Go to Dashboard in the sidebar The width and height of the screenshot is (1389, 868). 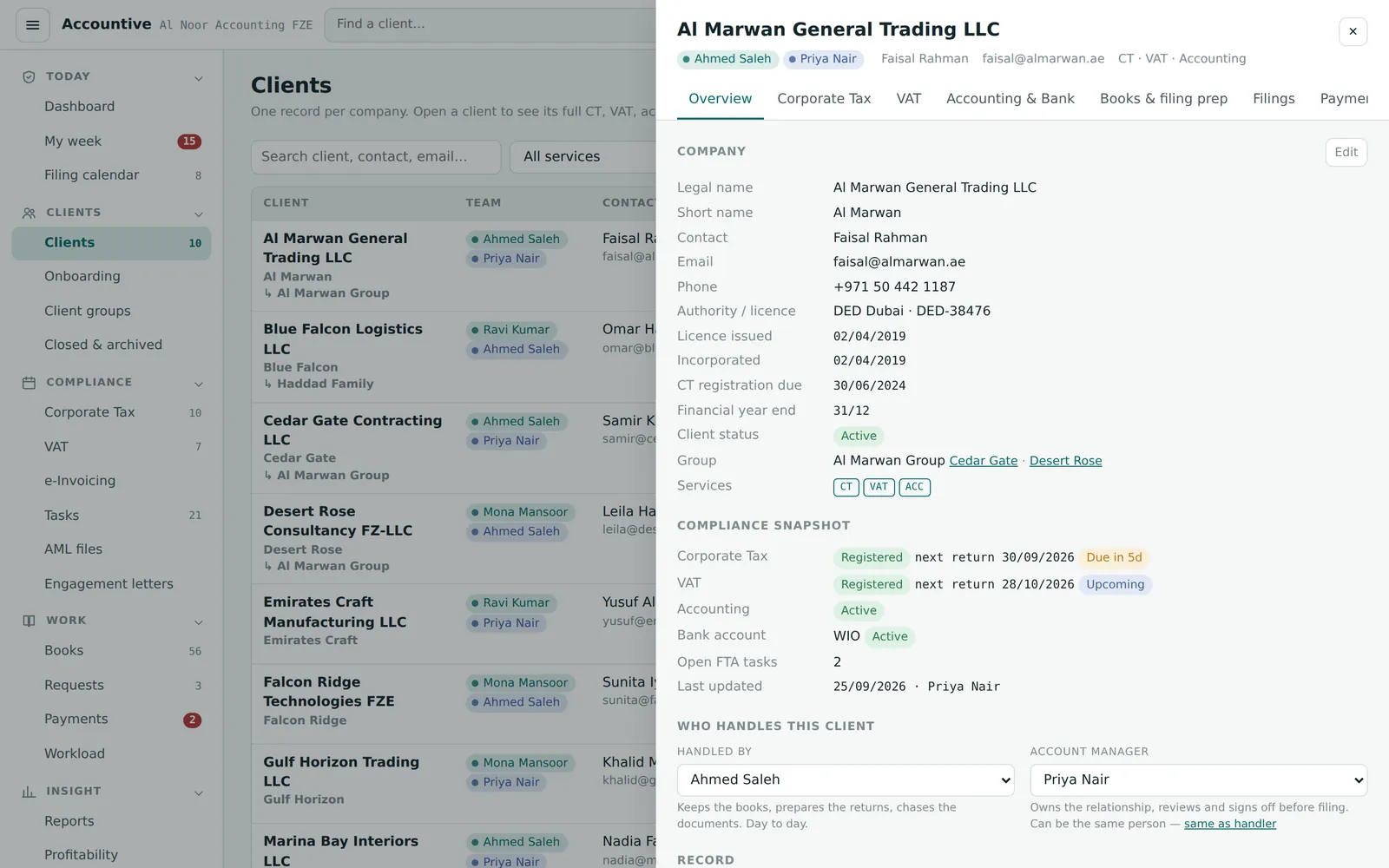(111, 107)
